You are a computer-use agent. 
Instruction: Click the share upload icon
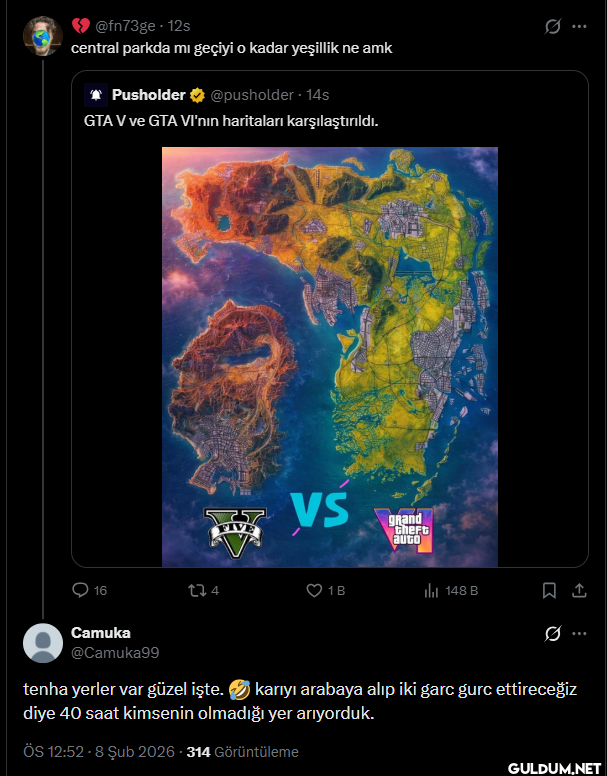(x=579, y=590)
